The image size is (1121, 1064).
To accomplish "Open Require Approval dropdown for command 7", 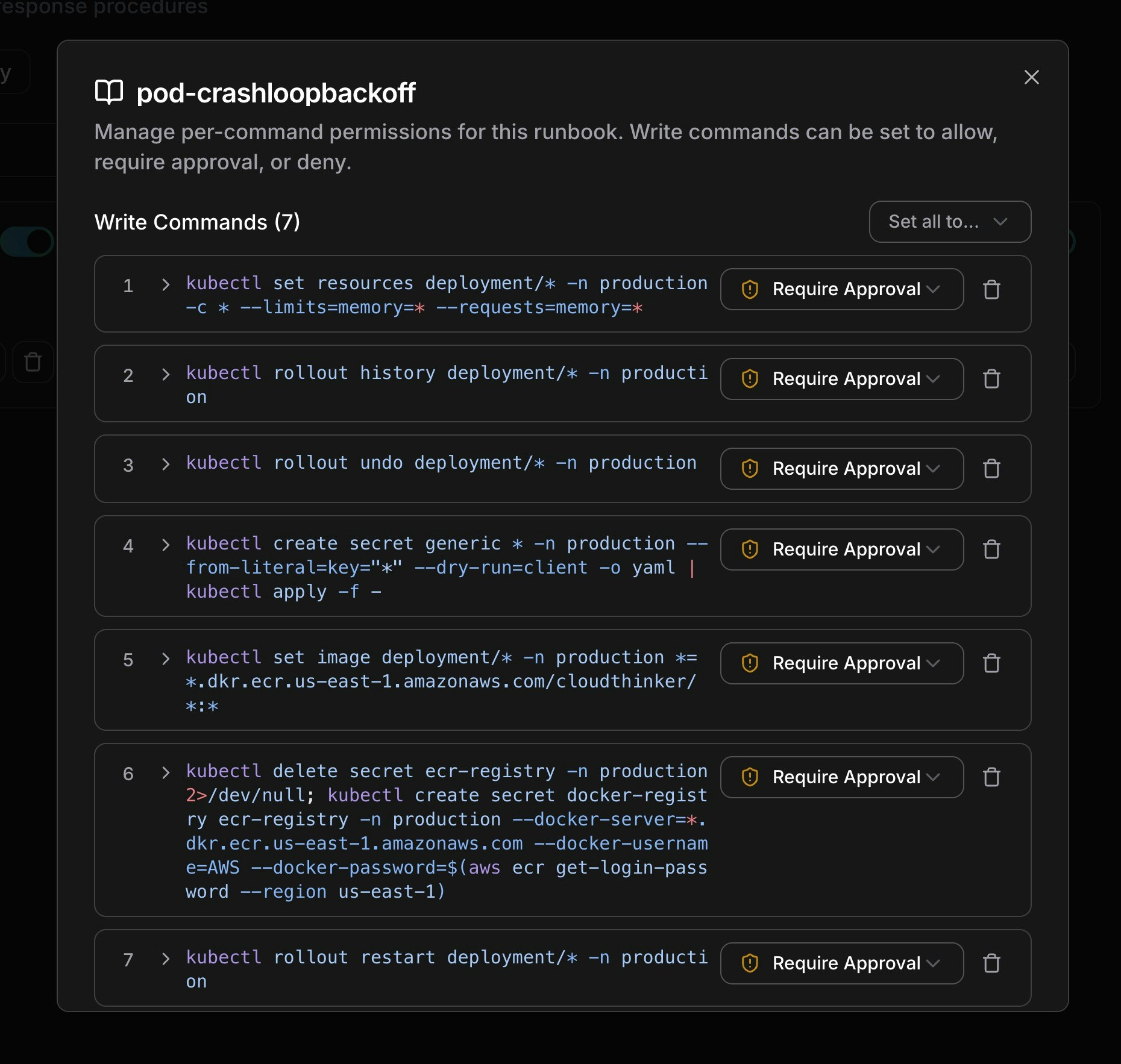I will click(x=841, y=963).
